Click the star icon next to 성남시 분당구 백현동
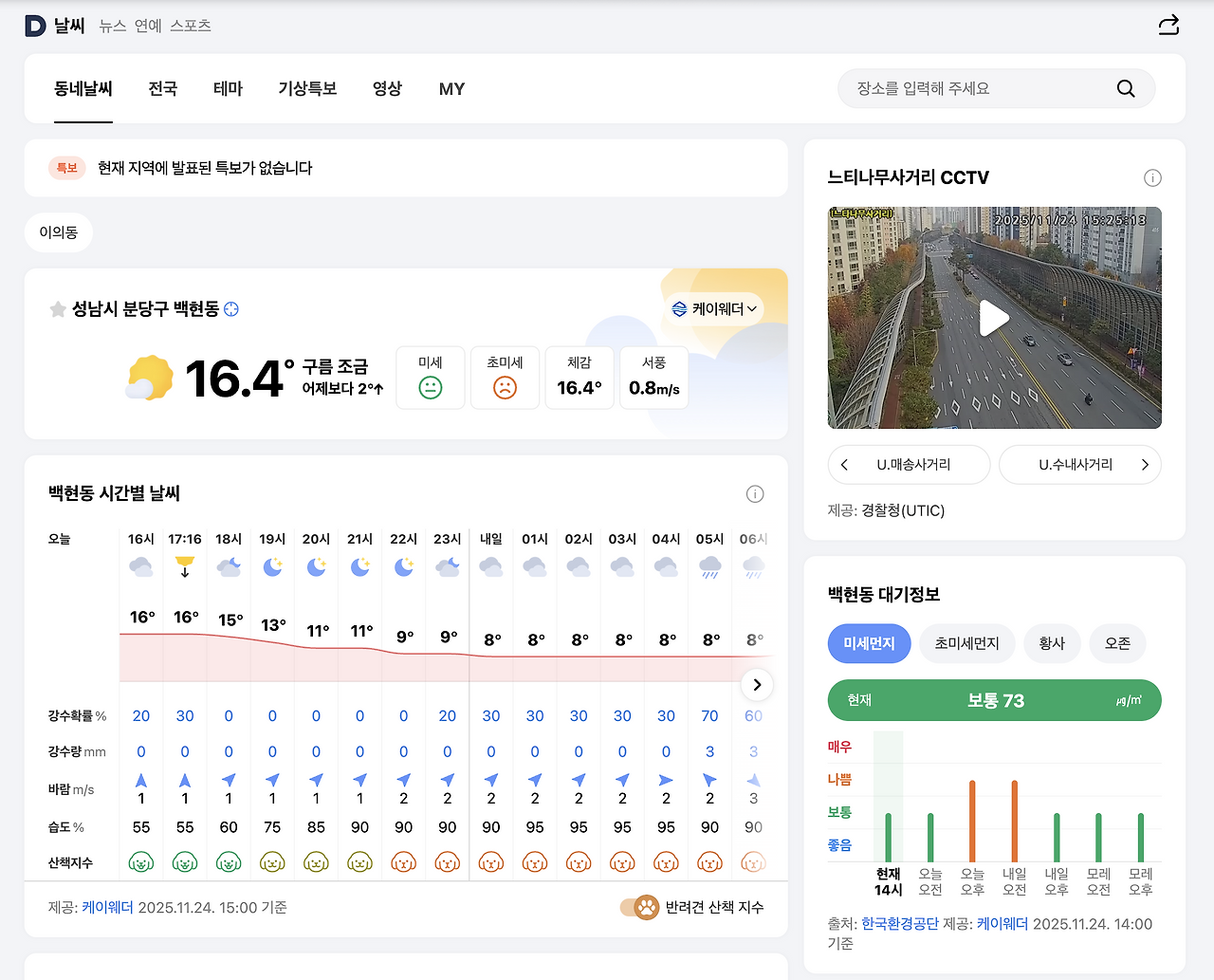Viewport: 1214px width, 980px height. 57,309
